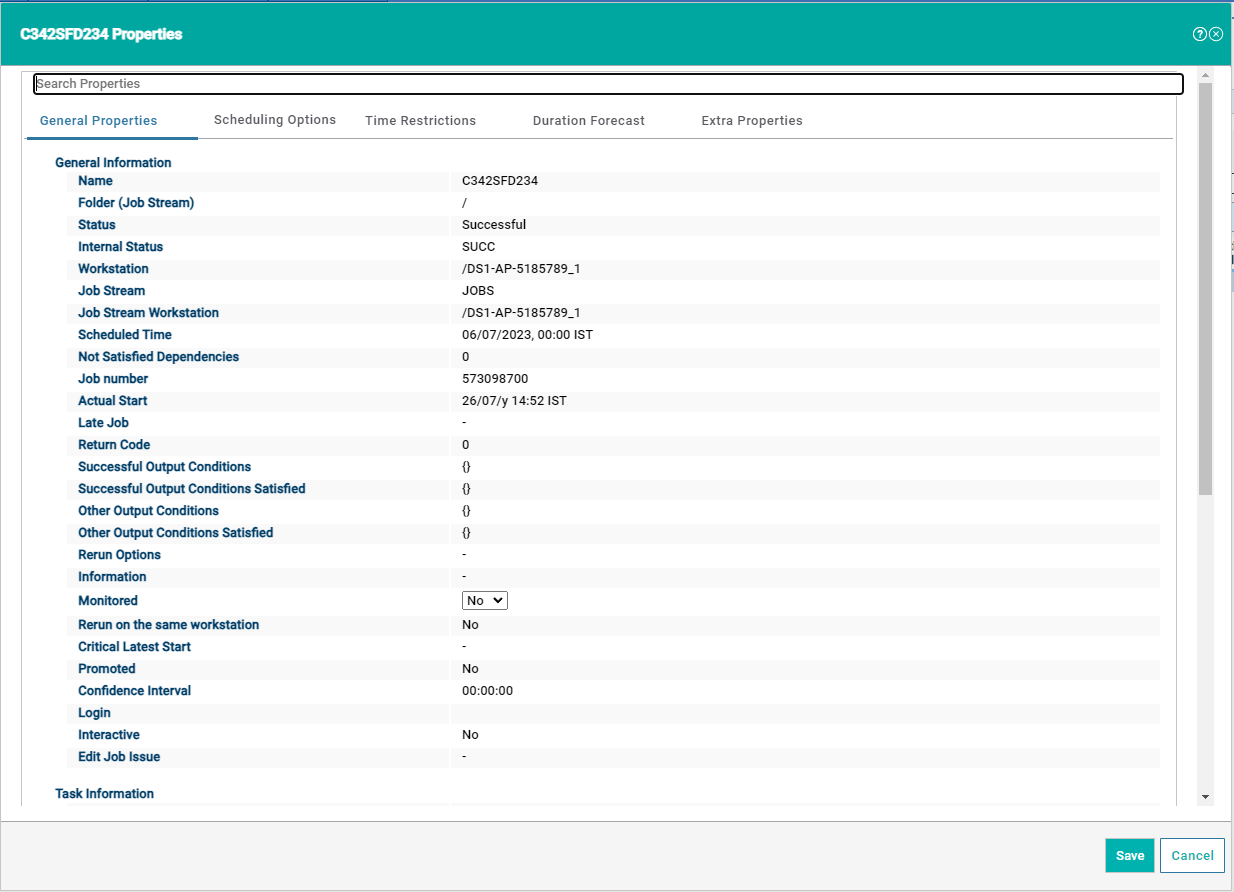1234x892 pixels.
Task: View the Duration Forecast tab
Action: 588,120
